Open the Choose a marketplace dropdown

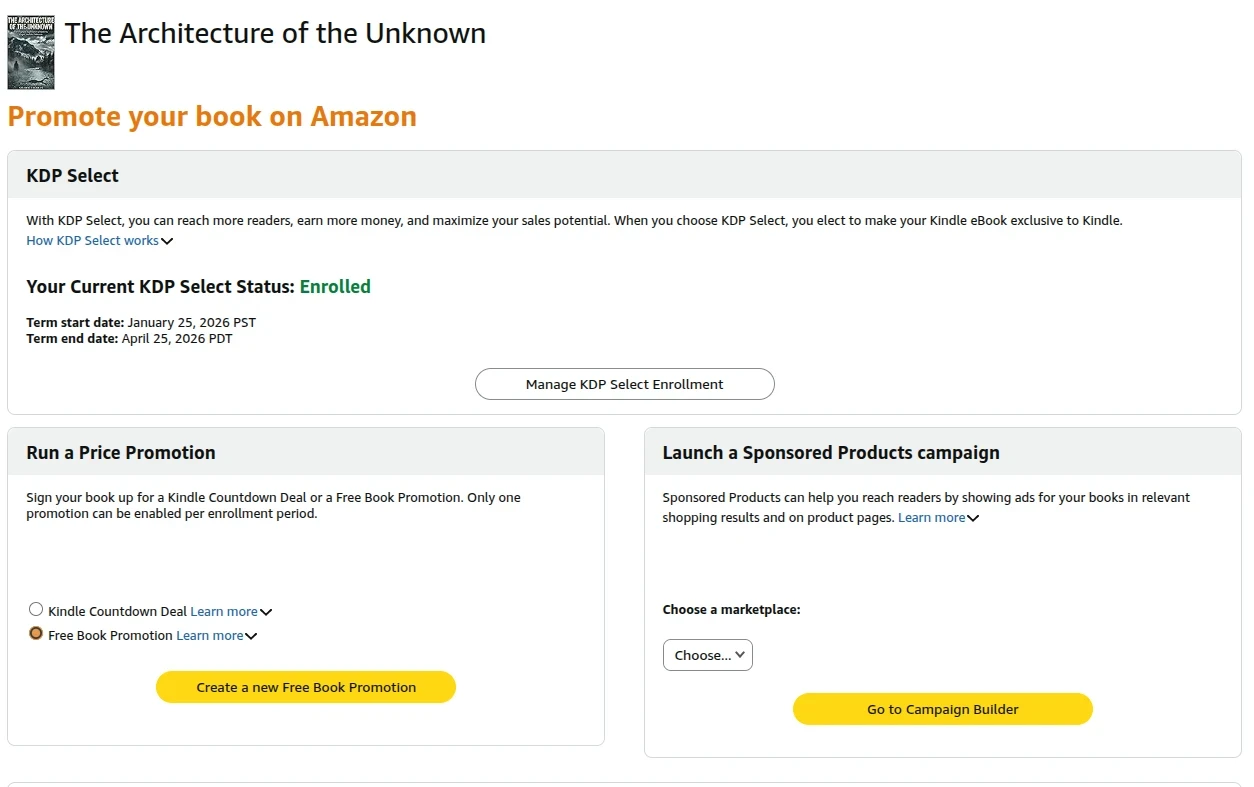pos(708,655)
